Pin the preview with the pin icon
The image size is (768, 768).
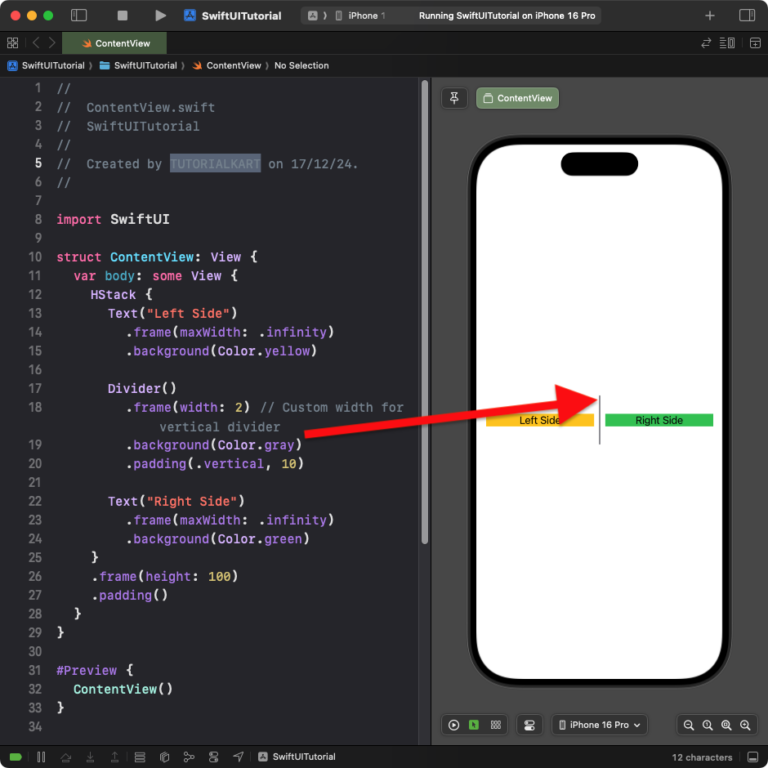tap(454, 98)
